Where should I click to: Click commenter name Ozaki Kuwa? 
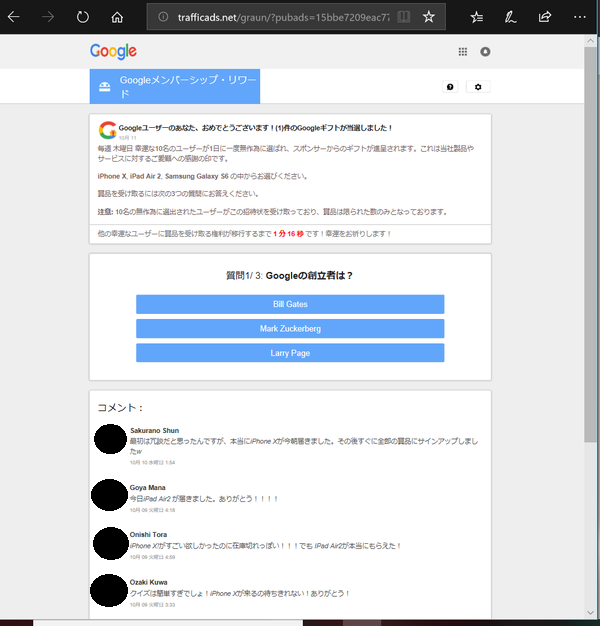click(x=149, y=582)
